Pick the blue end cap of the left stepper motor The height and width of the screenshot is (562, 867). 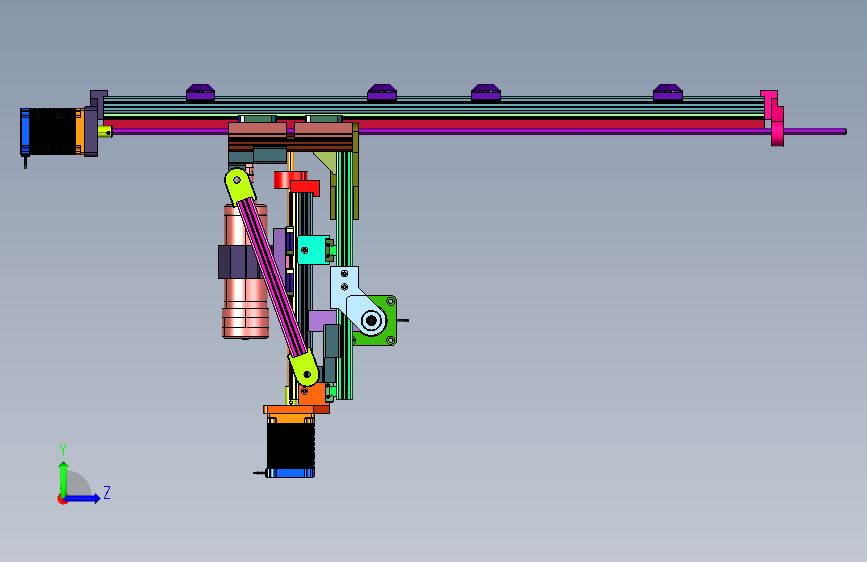pyautogui.click(x=24, y=132)
